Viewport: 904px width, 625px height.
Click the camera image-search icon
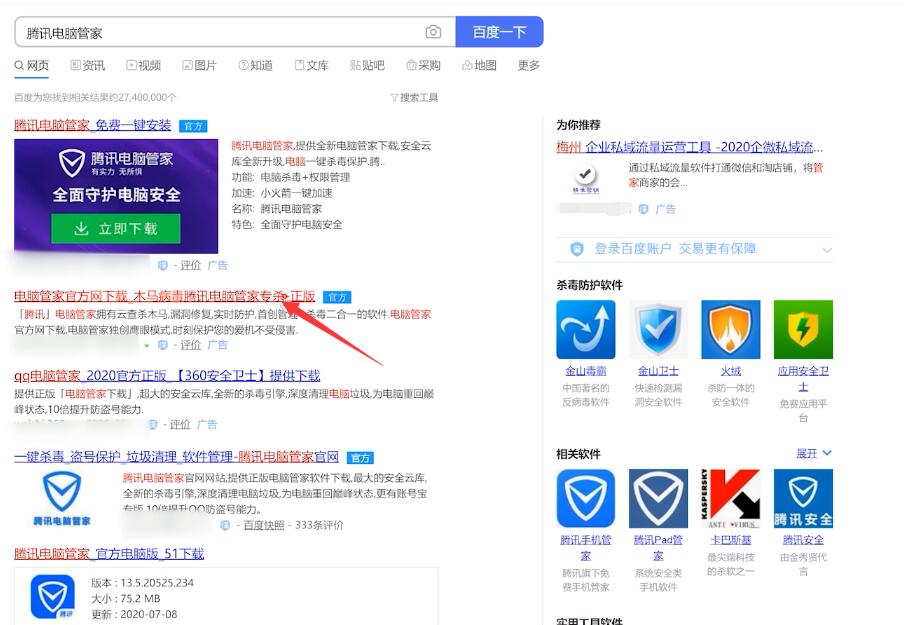(433, 32)
